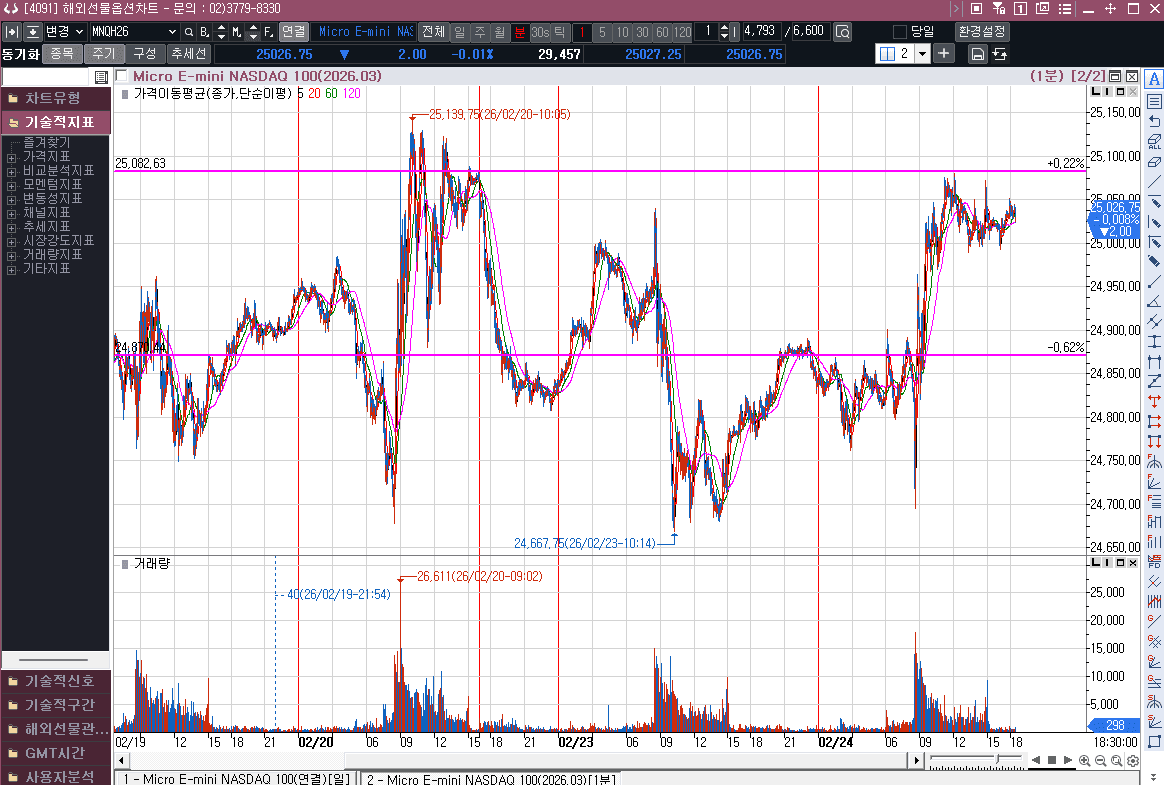1164x785 pixels.
Task: Click the list icon beside search box
Action: (x=101, y=77)
